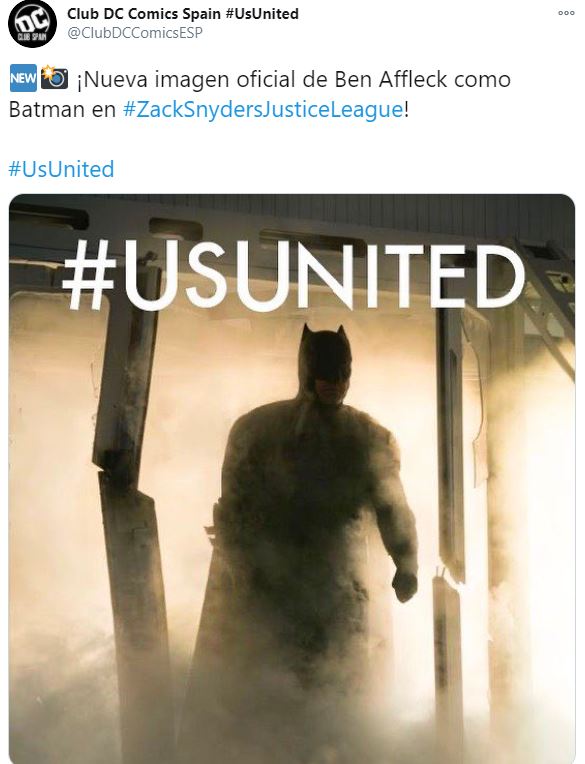Click Batman's clenched fist in the image
Image resolution: width=585 pixels, height=764 pixels.
pyautogui.click(x=405, y=585)
